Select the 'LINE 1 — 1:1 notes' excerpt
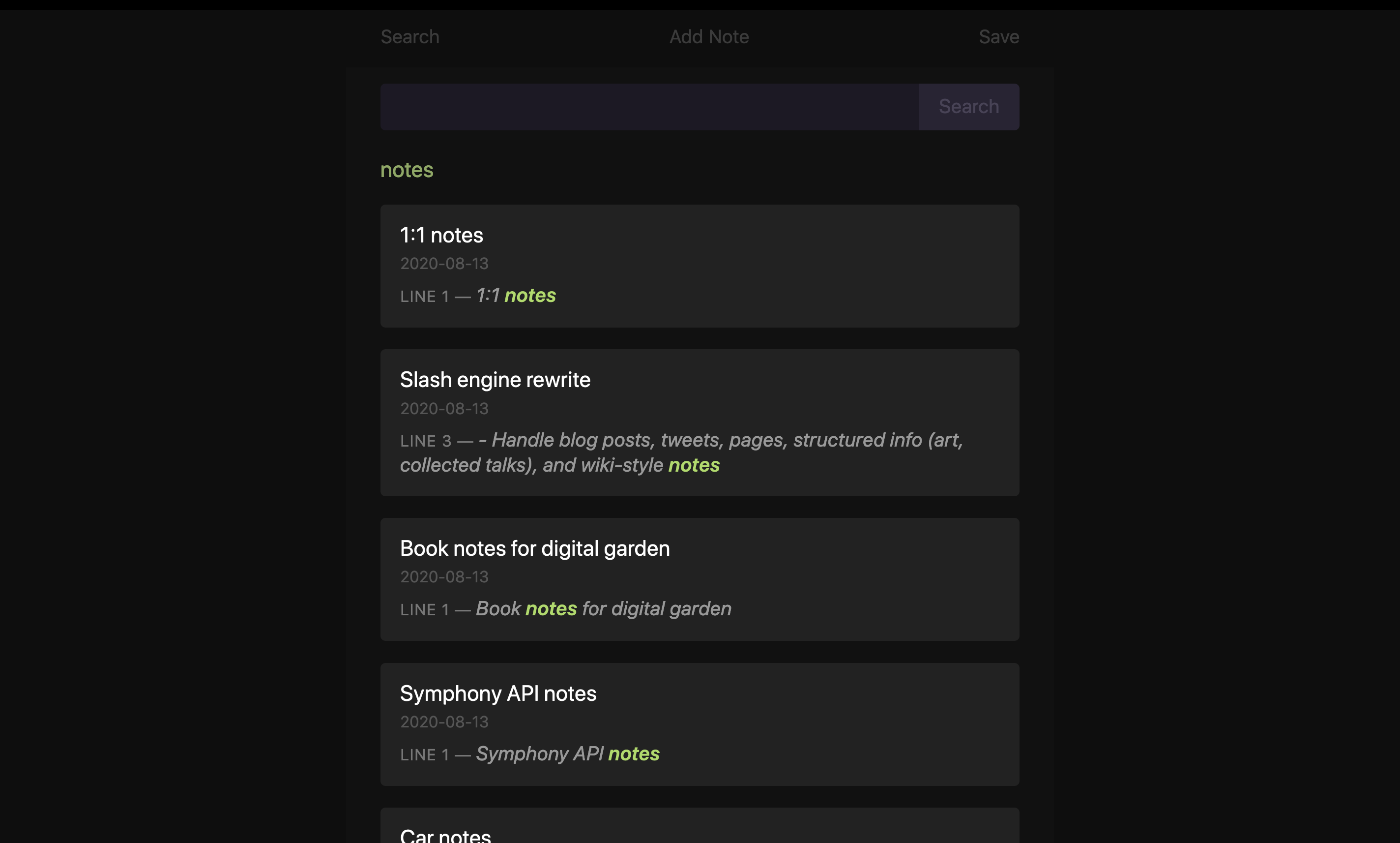1400x843 pixels. (478, 296)
